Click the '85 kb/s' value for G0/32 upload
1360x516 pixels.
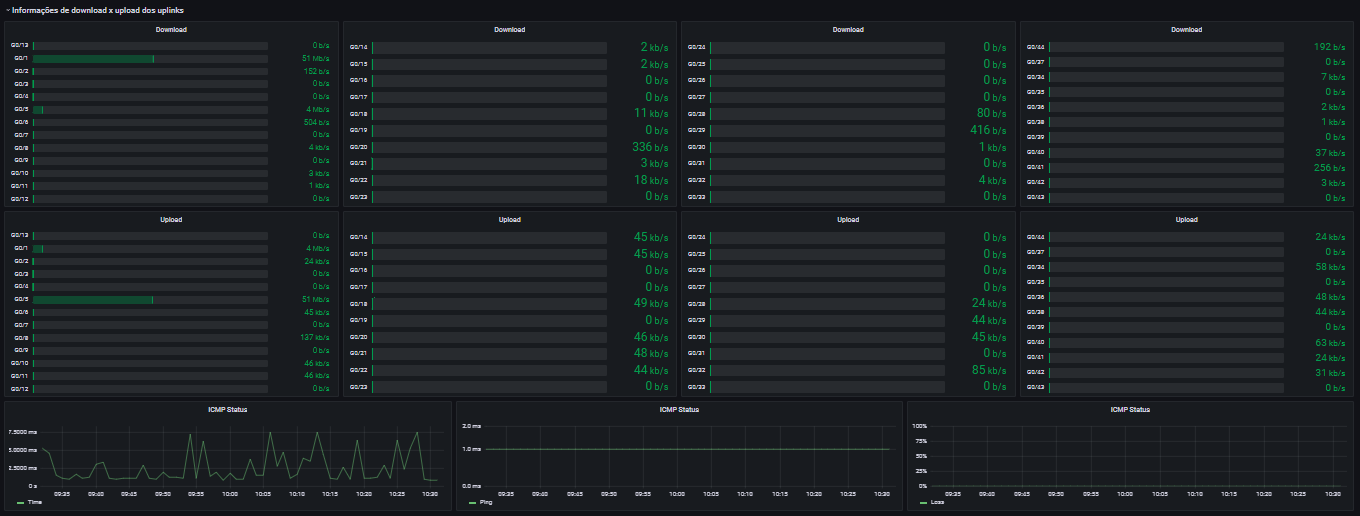pyautogui.click(x=989, y=370)
